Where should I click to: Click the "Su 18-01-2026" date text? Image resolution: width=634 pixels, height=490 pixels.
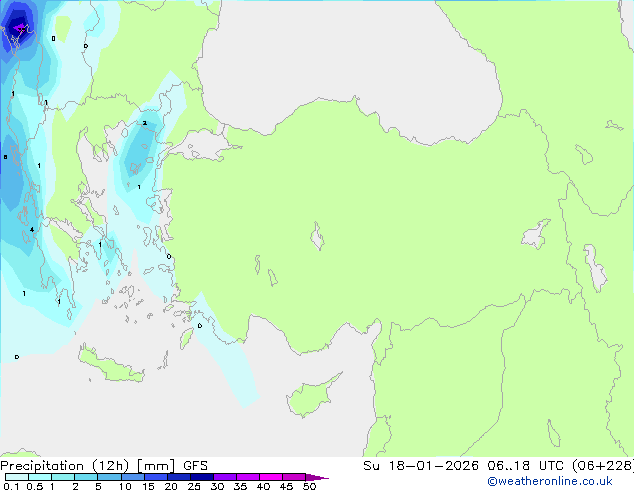pyautogui.click(x=421, y=466)
